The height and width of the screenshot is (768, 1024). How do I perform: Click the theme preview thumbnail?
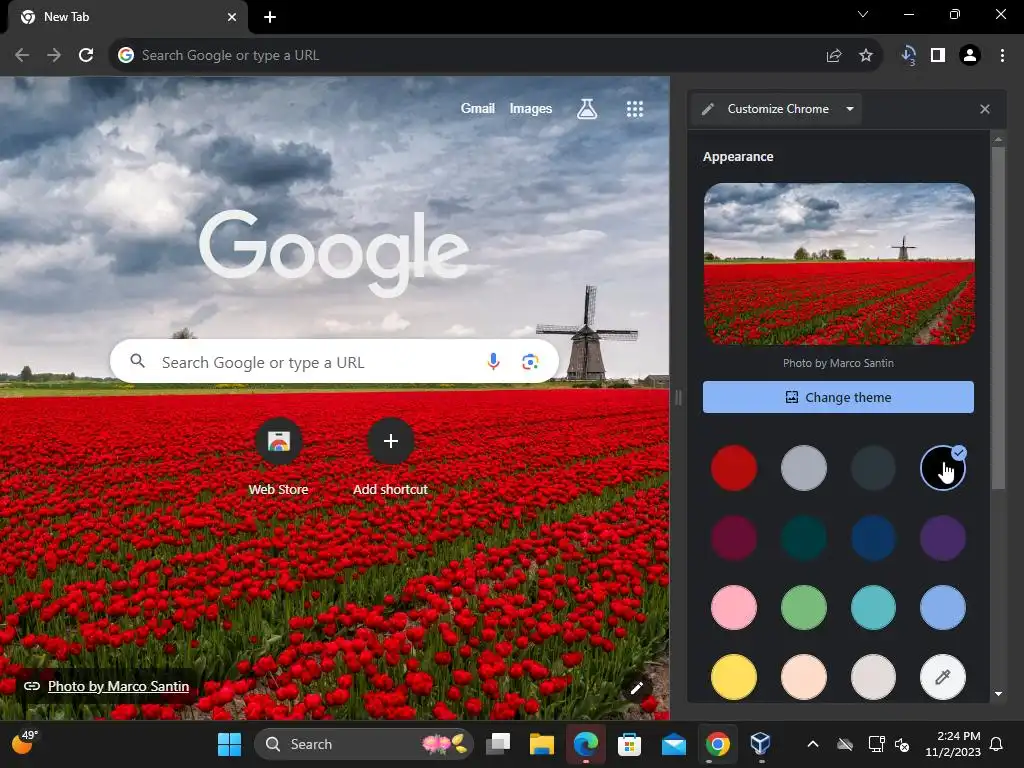point(839,264)
